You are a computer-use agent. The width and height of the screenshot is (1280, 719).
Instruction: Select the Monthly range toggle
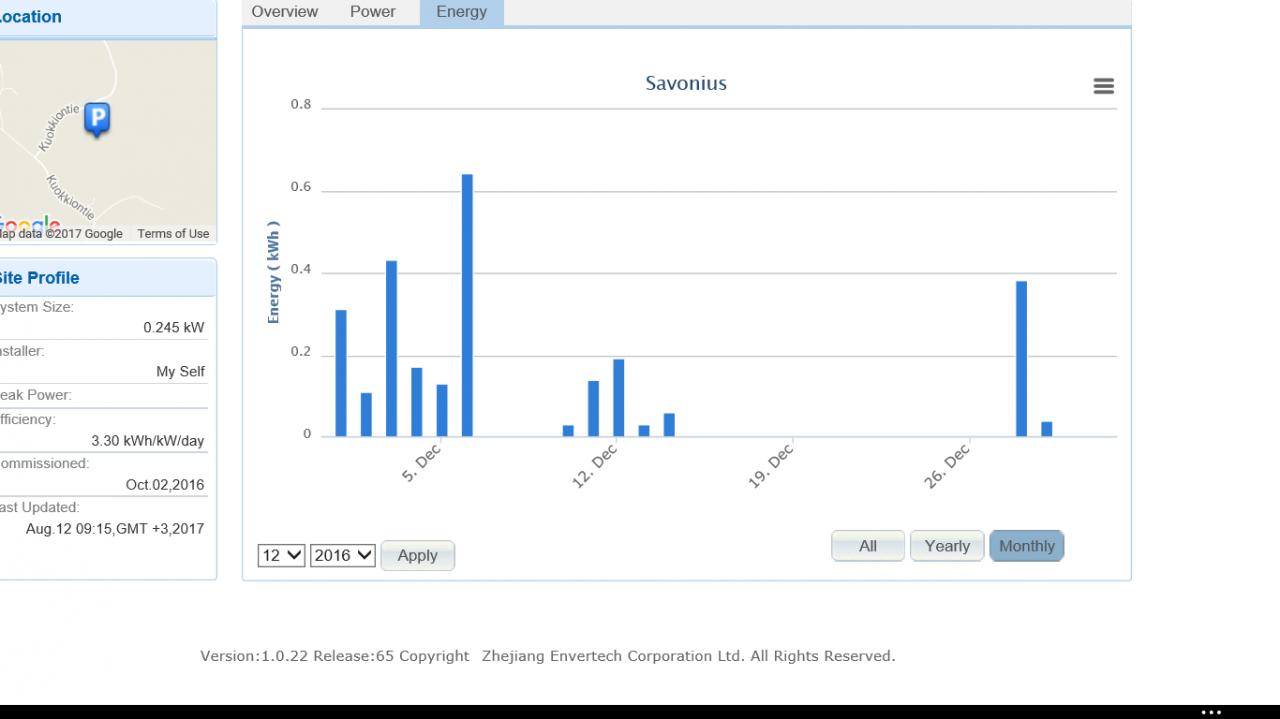pos(1027,546)
